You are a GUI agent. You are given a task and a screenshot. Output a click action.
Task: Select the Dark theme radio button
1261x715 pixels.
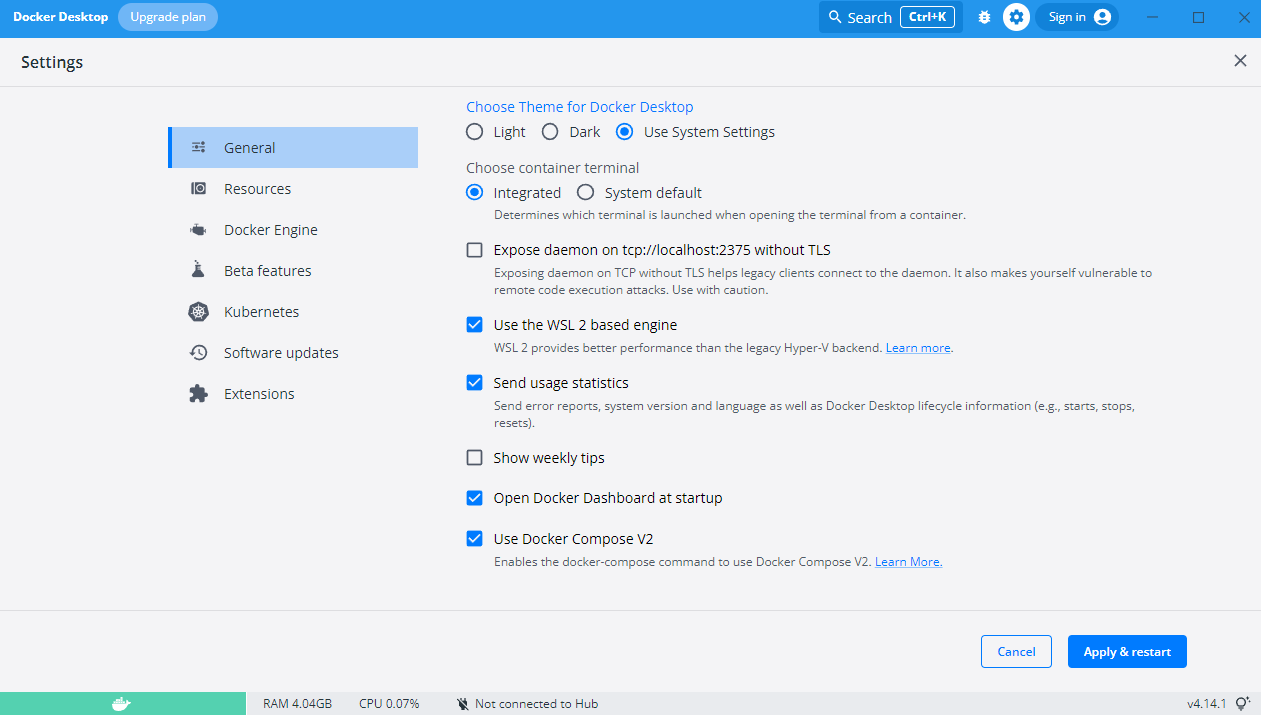(x=550, y=132)
